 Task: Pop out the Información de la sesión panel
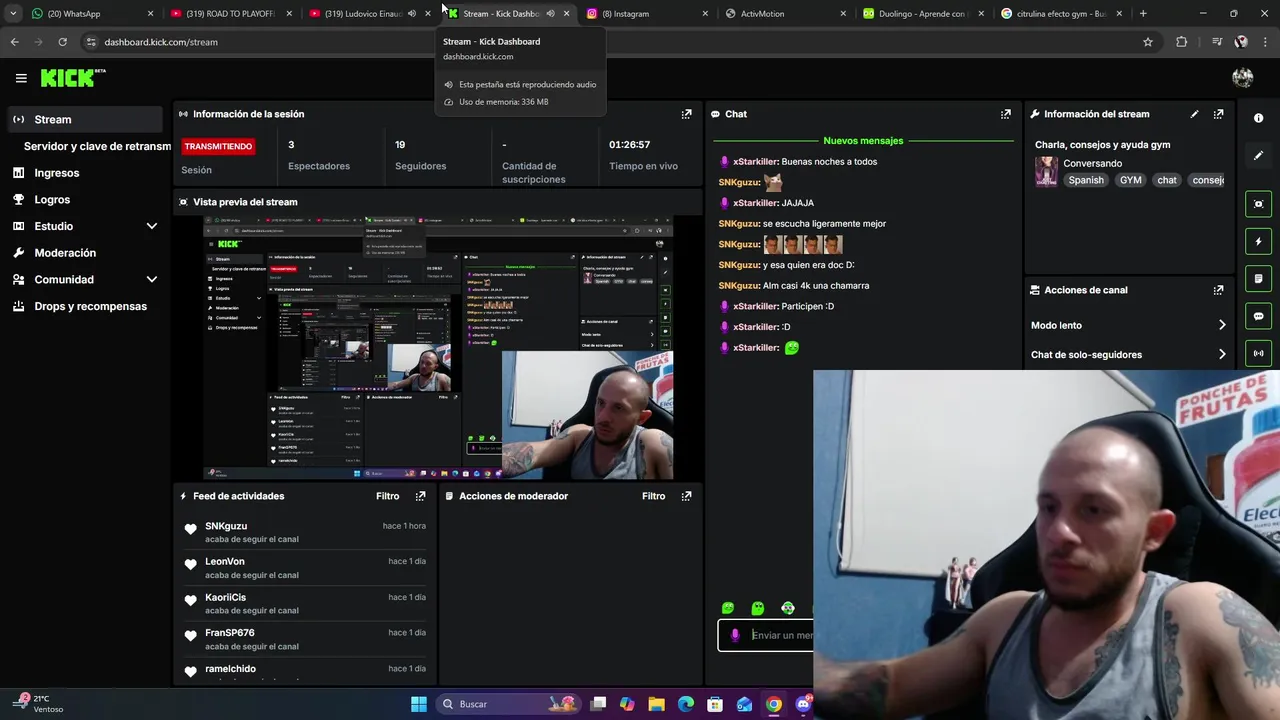pos(686,114)
